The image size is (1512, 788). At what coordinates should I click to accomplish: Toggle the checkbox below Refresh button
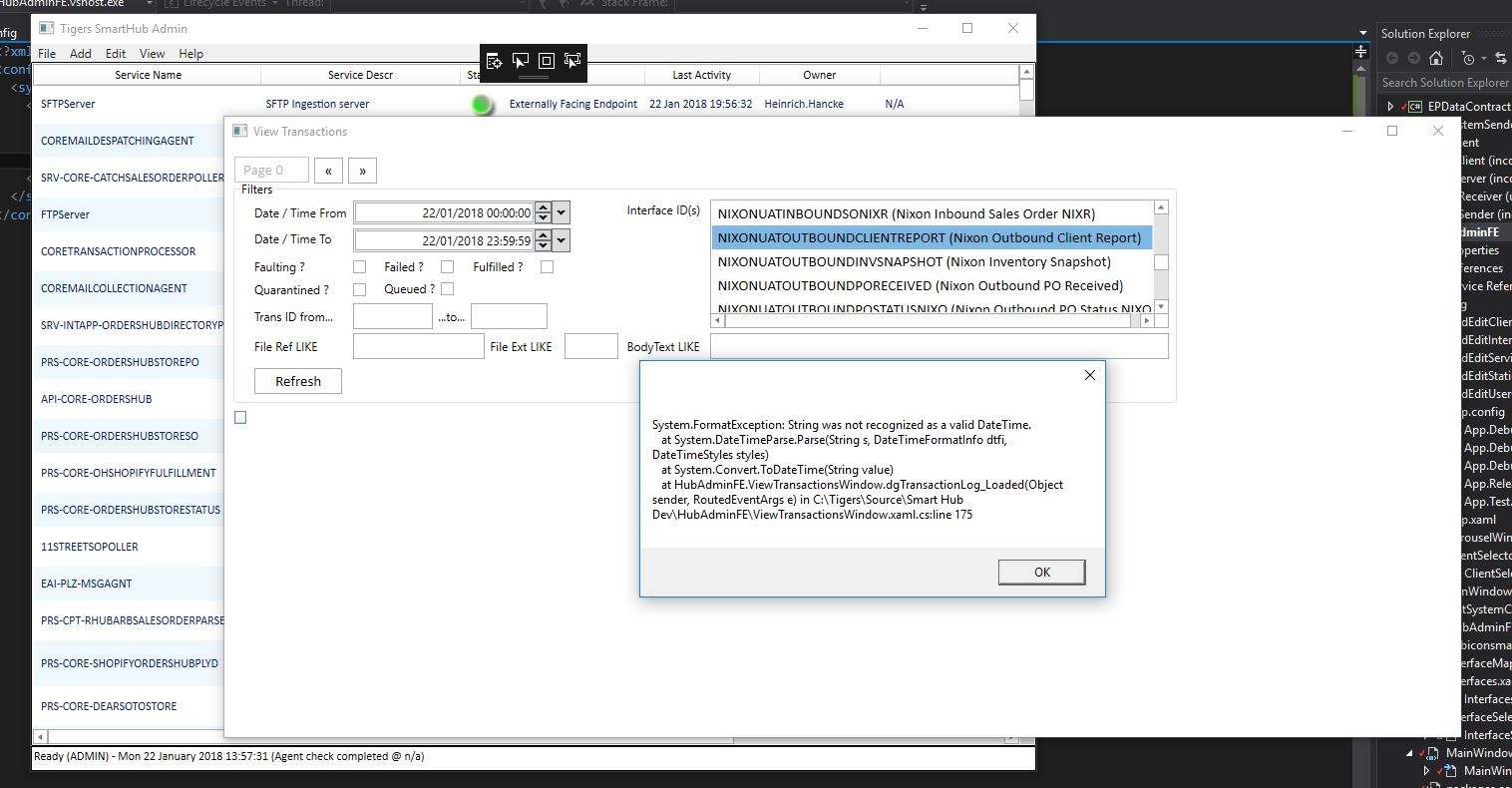click(240, 417)
